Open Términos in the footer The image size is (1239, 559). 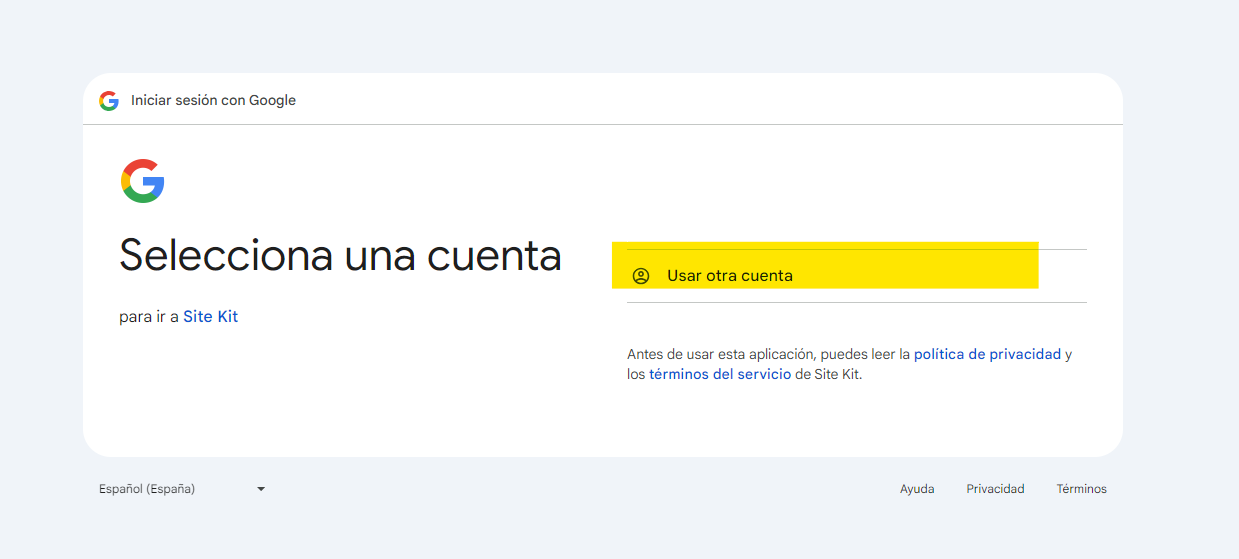1081,489
